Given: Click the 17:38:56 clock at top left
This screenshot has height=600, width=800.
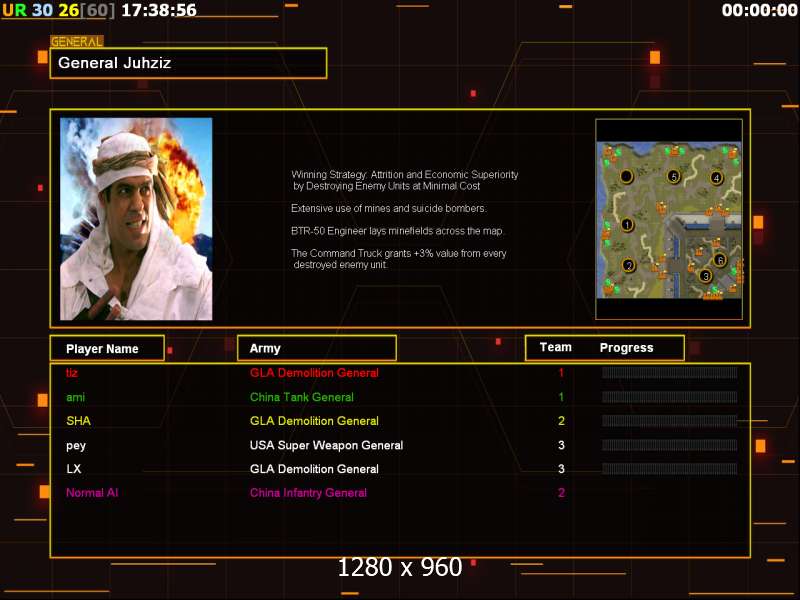Looking at the screenshot, I should [158, 10].
